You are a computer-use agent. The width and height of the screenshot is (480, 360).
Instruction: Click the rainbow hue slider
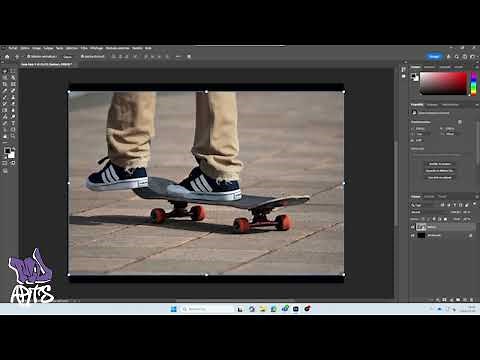473,83
